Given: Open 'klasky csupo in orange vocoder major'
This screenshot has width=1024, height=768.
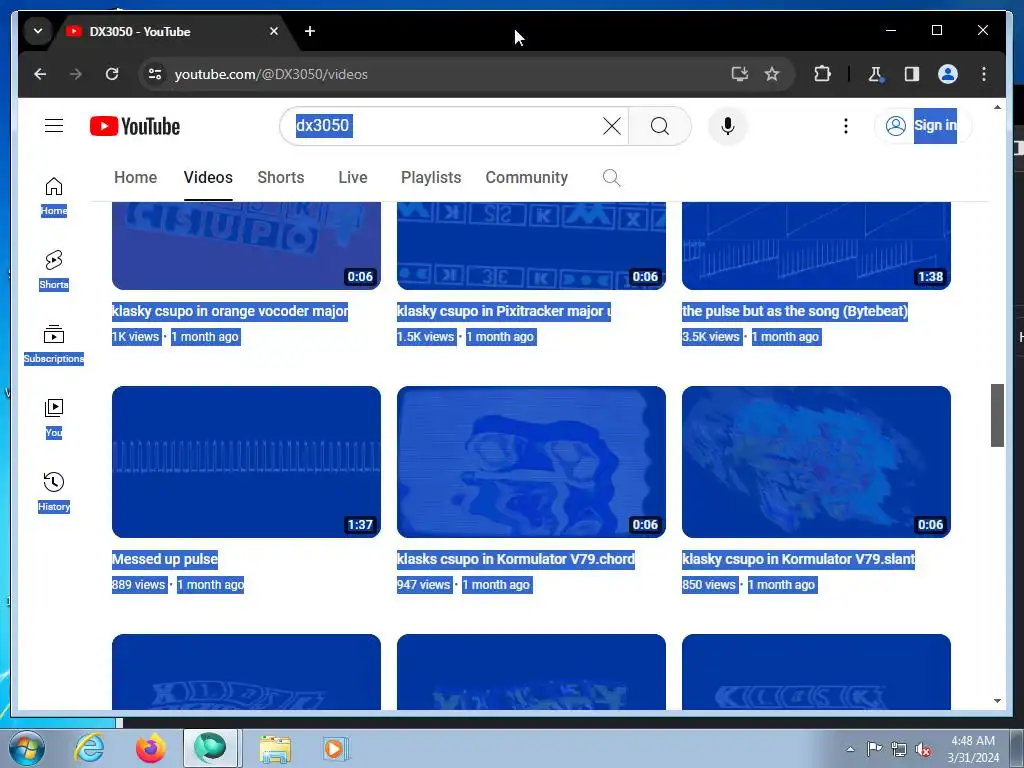Looking at the screenshot, I should (x=230, y=311).
